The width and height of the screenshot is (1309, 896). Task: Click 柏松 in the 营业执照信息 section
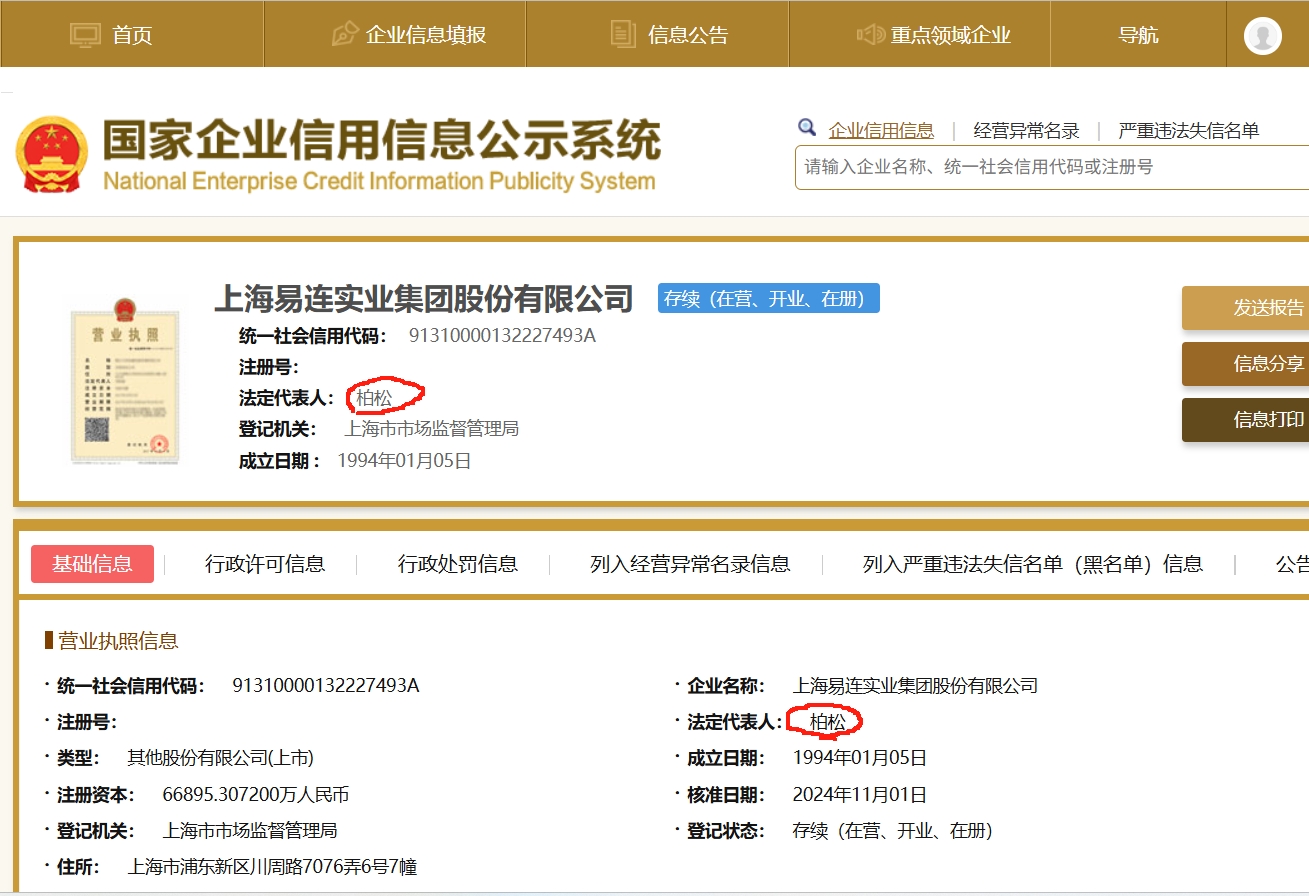point(827,722)
